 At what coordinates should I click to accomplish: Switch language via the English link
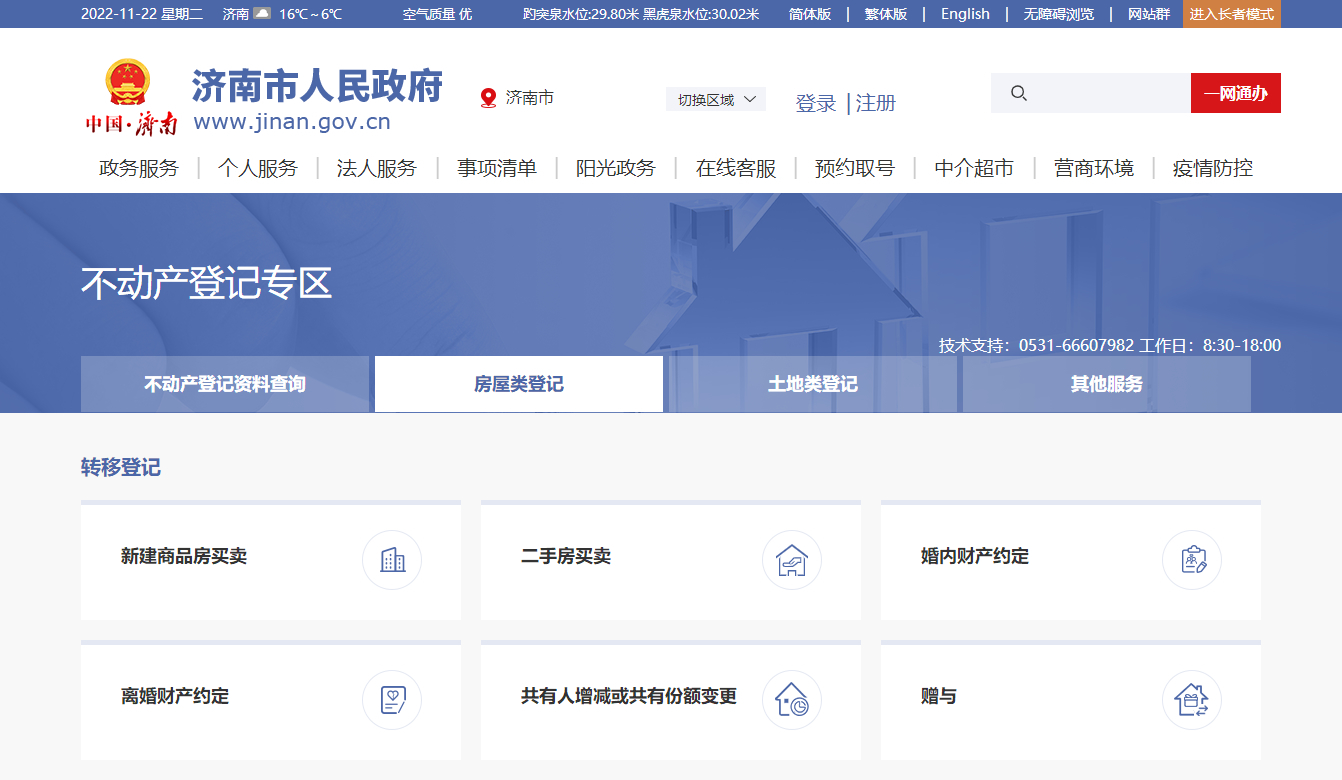pos(965,14)
